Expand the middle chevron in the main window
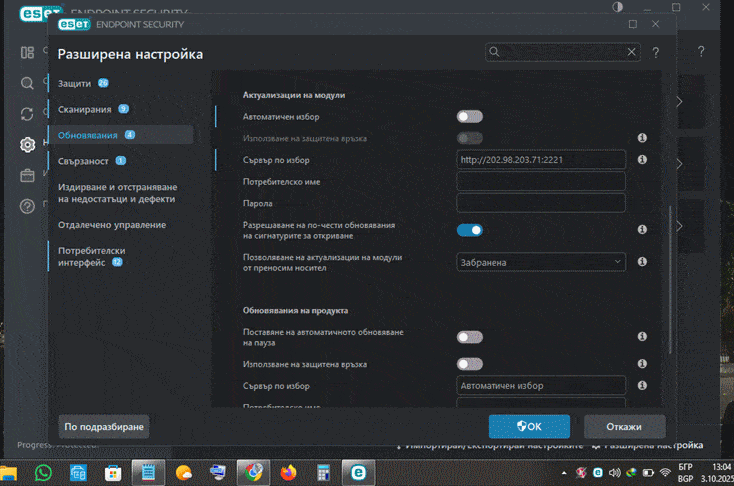The image size is (734, 486). click(x=680, y=164)
